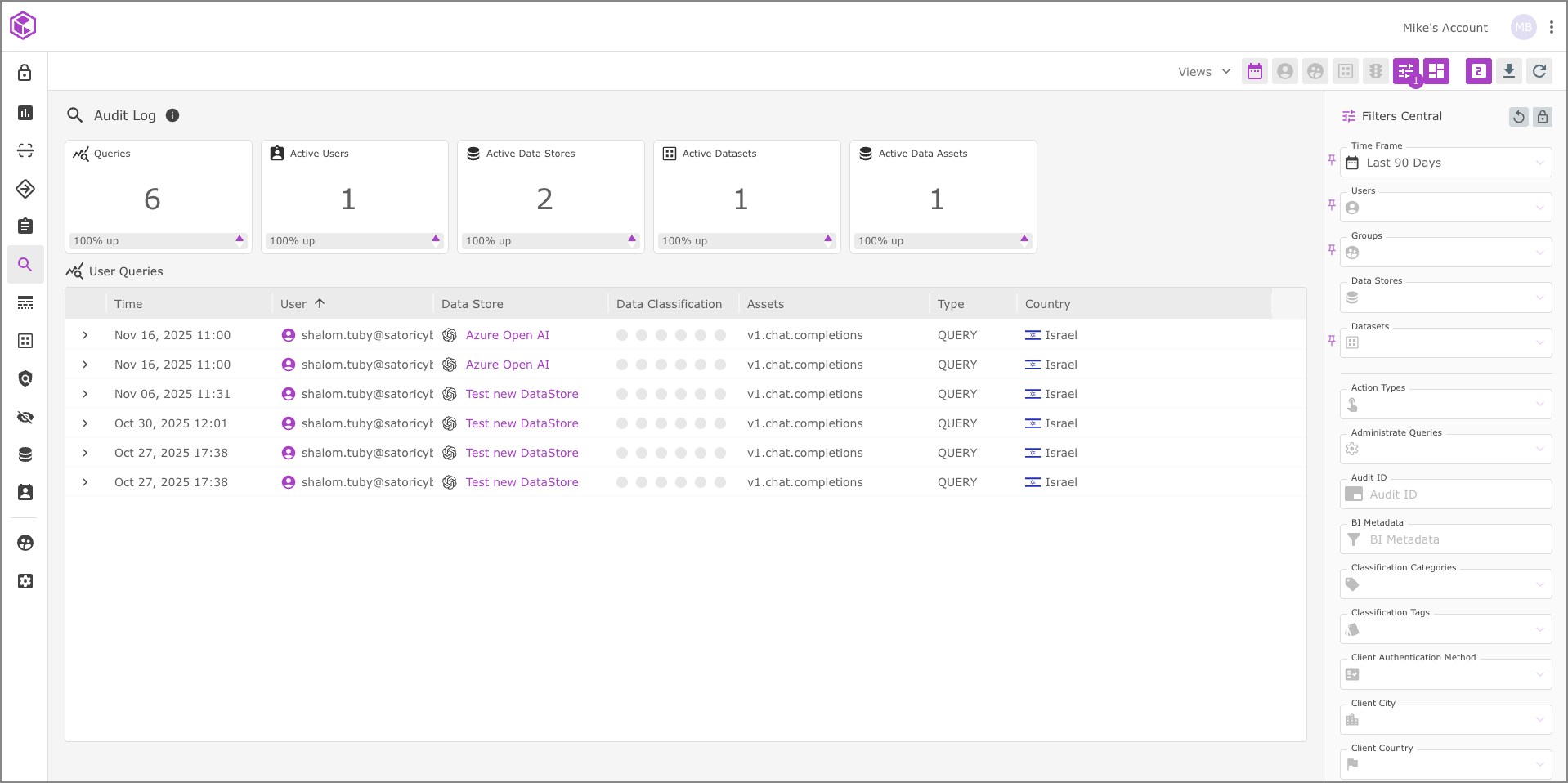Click the Audit Log info icon

pyautogui.click(x=172, y=115)
